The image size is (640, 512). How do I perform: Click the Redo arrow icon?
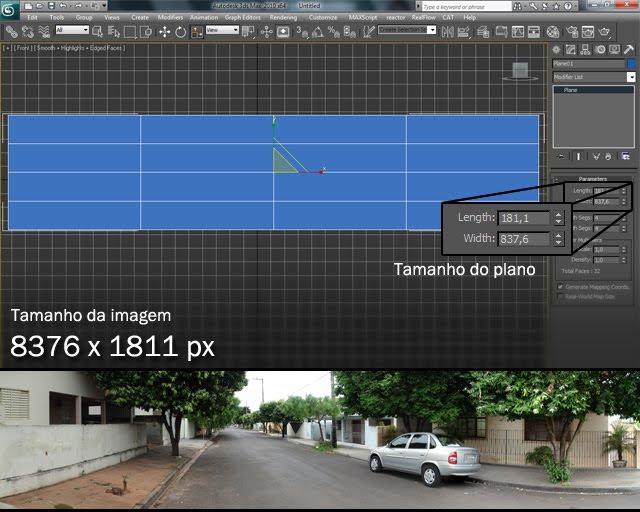[x=78, y=6]
